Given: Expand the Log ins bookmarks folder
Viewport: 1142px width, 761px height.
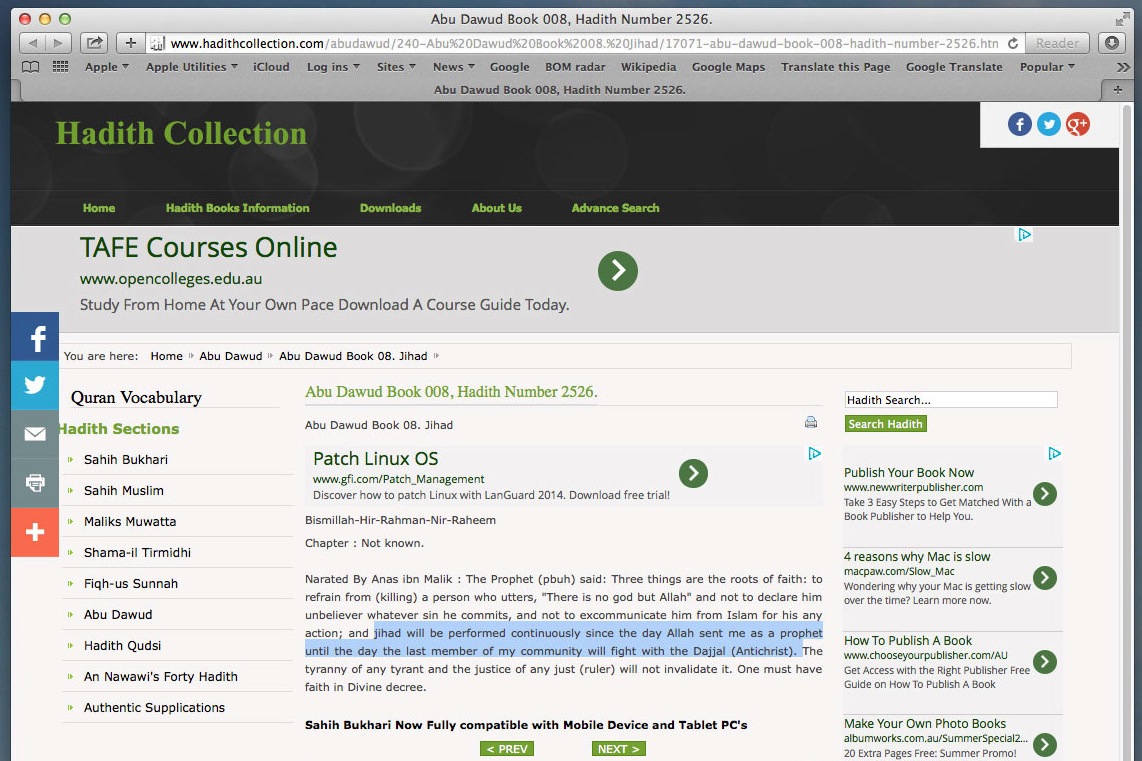Looking at the screenshot, I should coord(333,67).
